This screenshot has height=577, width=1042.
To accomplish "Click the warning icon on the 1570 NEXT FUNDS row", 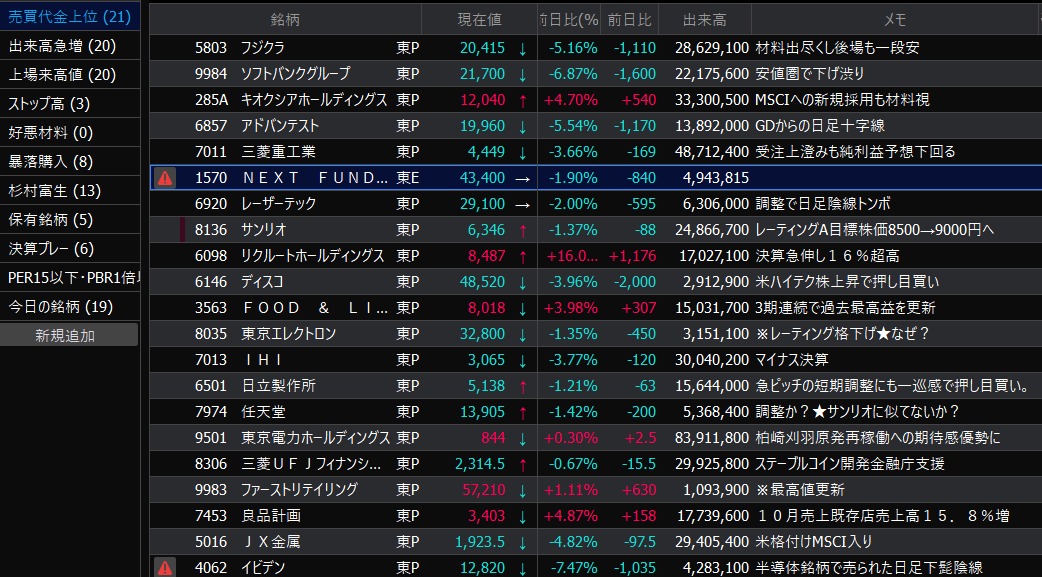I will pyautogui.click(x=165, y=178).
